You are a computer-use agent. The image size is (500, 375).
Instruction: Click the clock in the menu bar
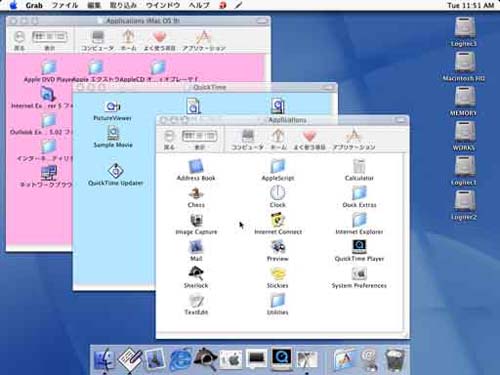470,5
